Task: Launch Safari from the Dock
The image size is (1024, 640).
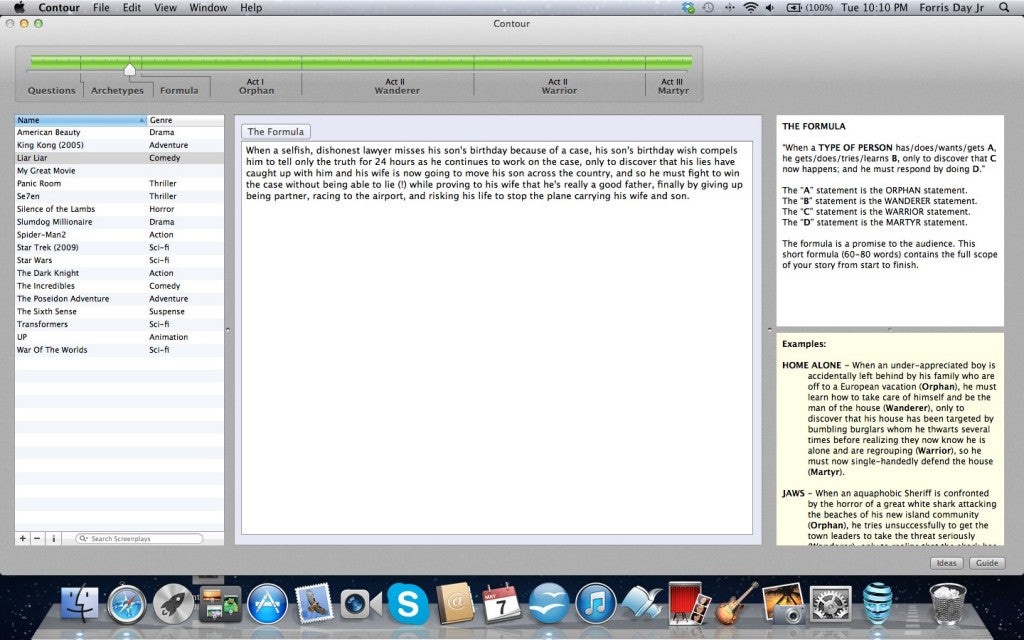Action: click(127, 603)
